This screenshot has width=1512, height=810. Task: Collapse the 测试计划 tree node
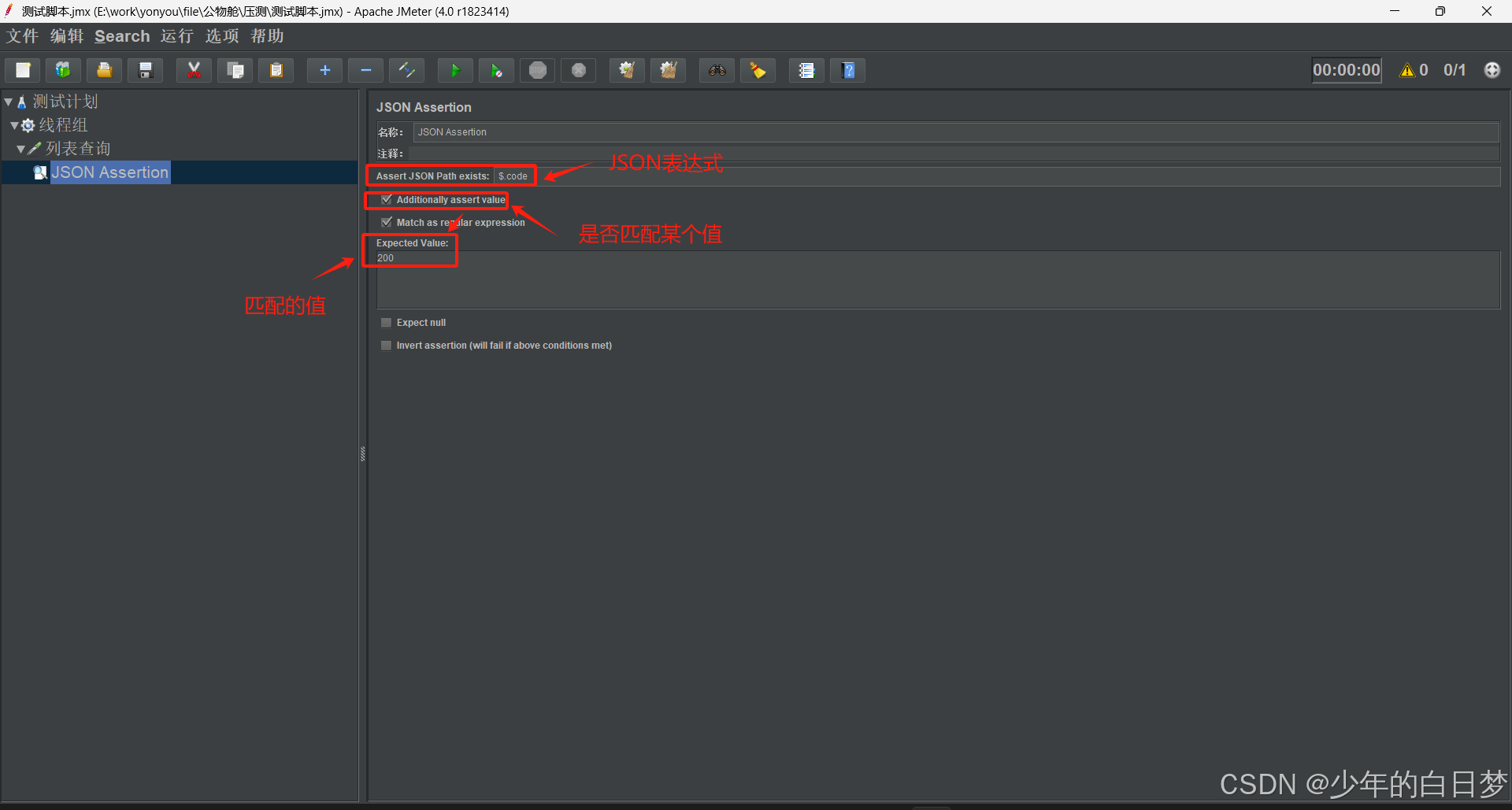click(x=8, y=102)
